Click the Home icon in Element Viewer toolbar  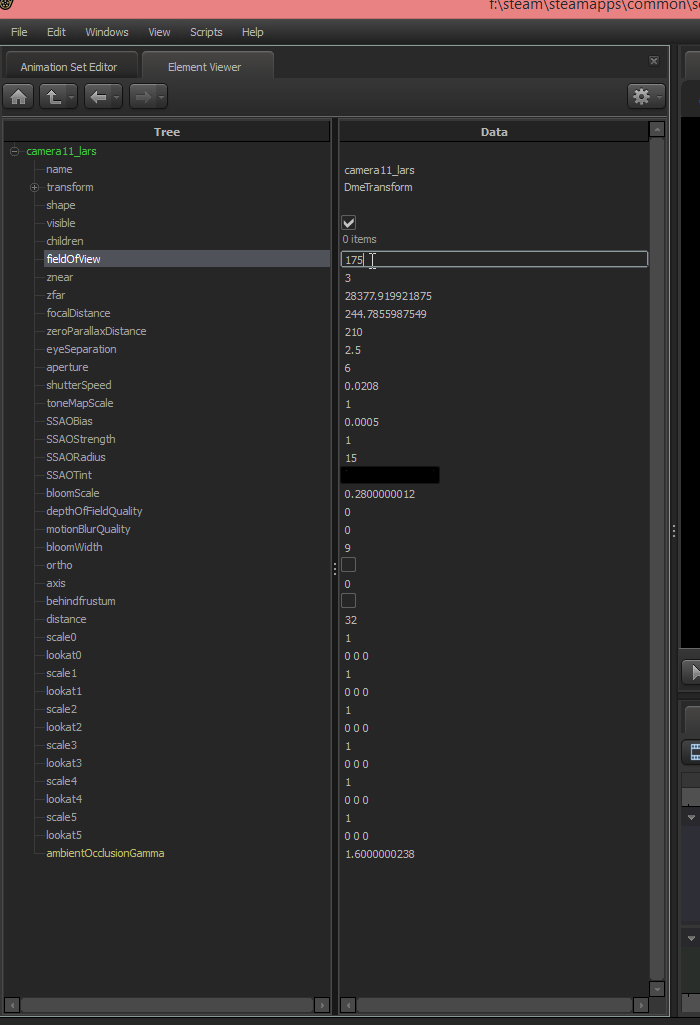coord(19,96)
